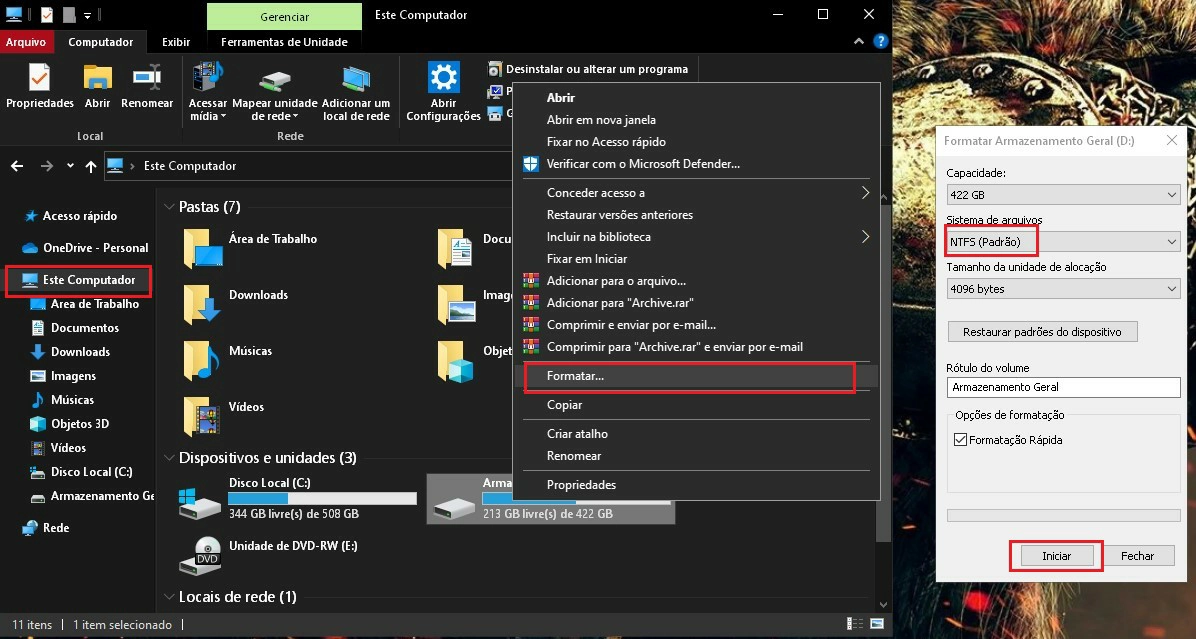1196x639 pixels.
Task: Open Tamanho da unidade de alocação dropdown
Action: (x=1063, y=289)
